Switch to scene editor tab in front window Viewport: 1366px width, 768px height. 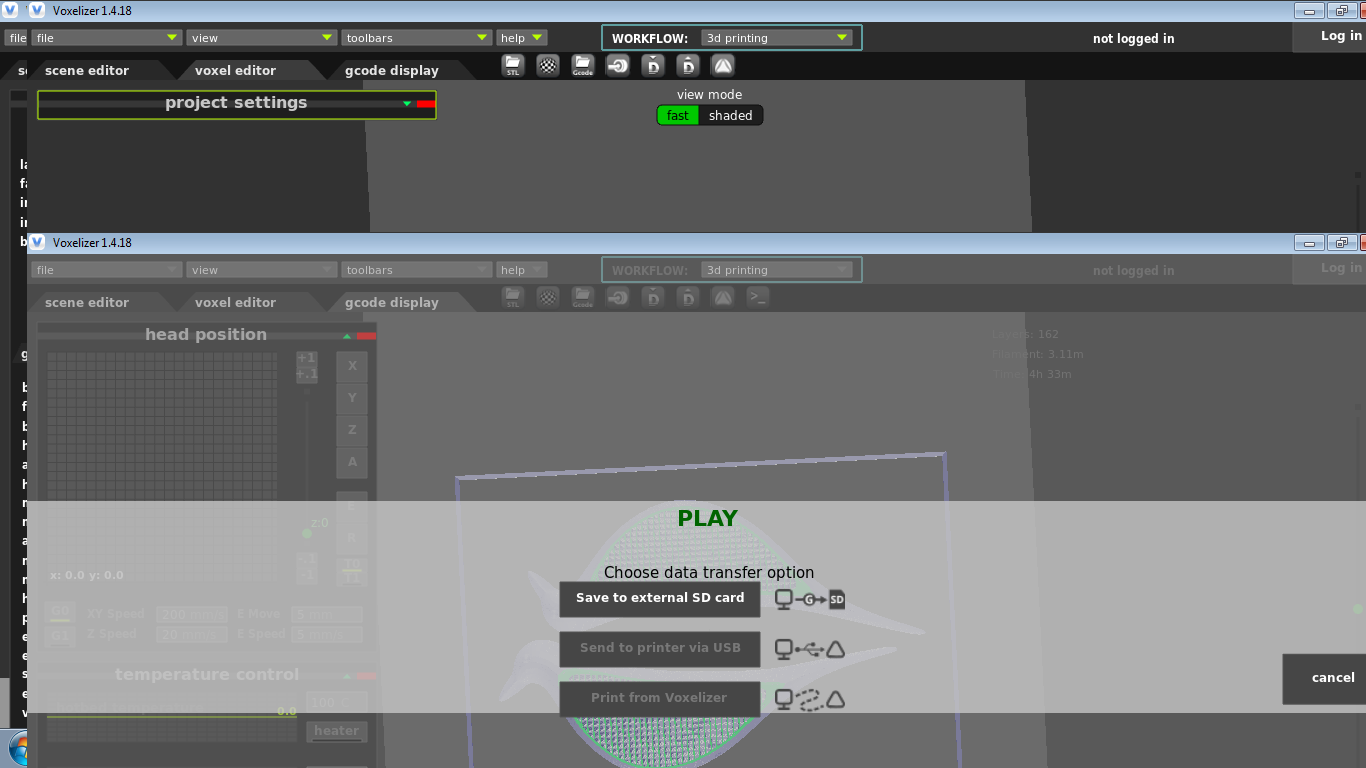point(87,302)
